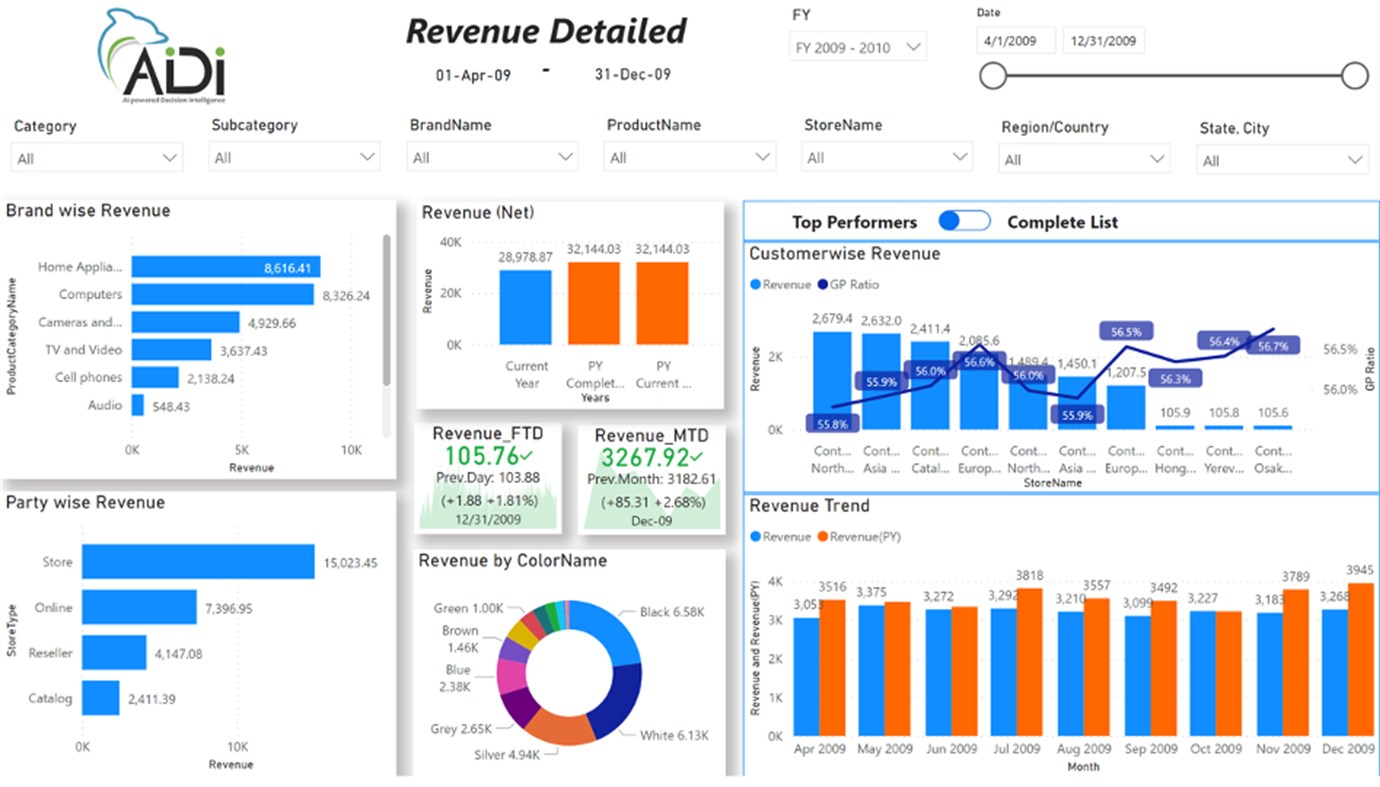Open the Subcategory slicer dropdown
The height and width of the screenshot is (787, 1380).
click(x=368, y=156)
